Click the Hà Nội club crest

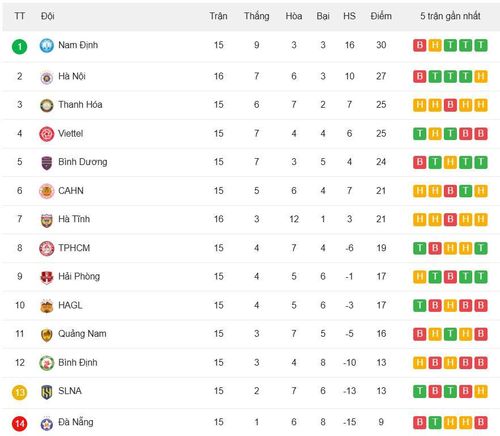(x=47, y=78)
